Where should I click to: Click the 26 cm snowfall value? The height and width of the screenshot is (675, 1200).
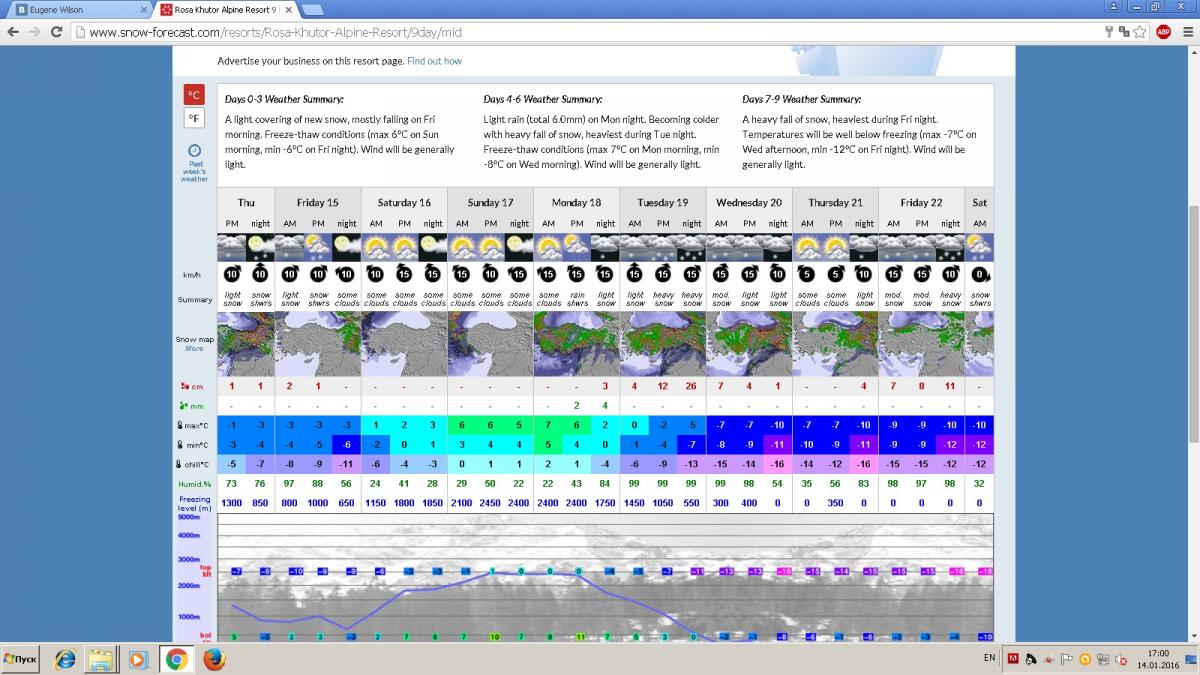[x=692, y=386]
